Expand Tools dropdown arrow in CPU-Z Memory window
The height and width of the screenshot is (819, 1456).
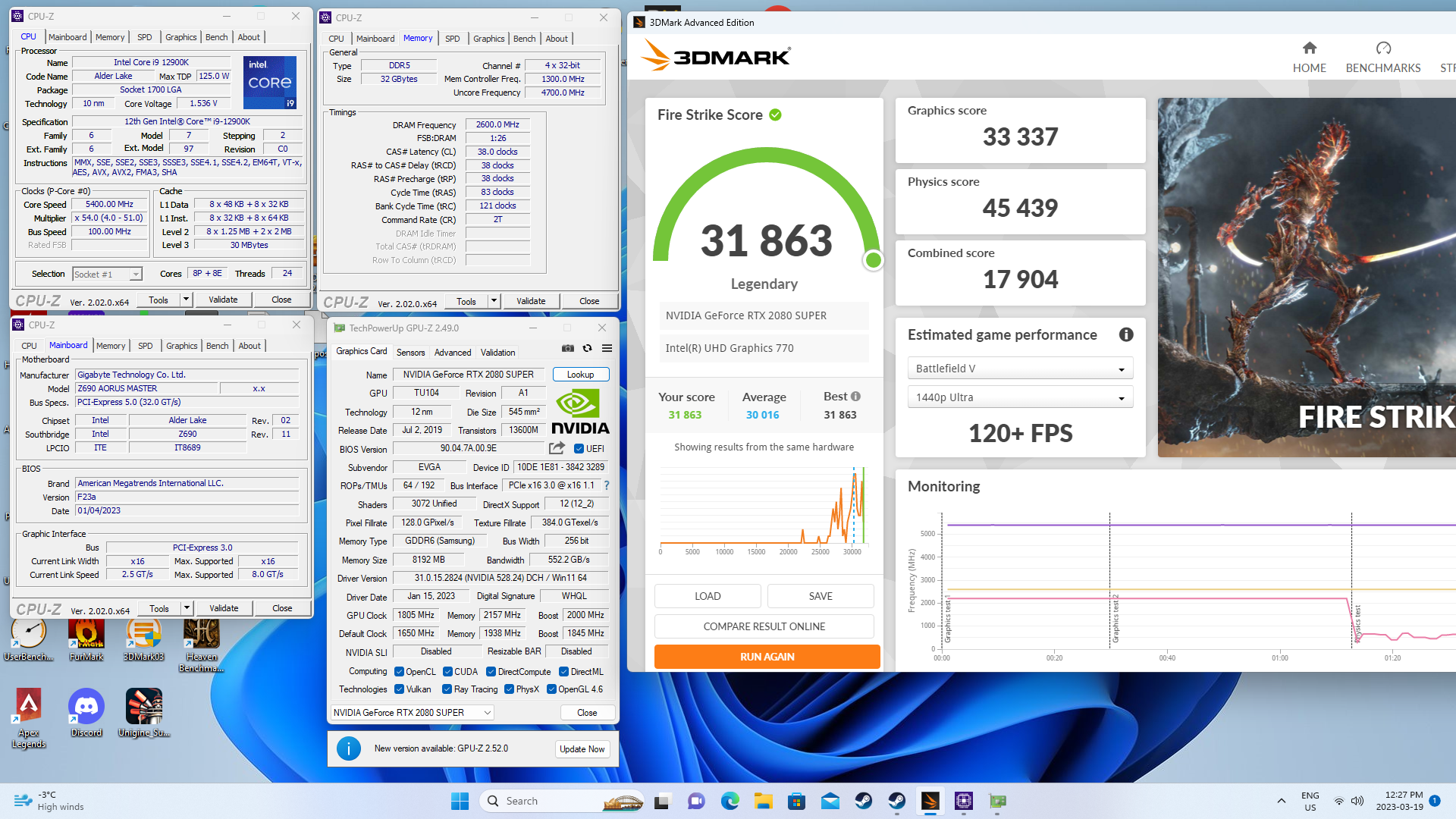click(494, 301)
